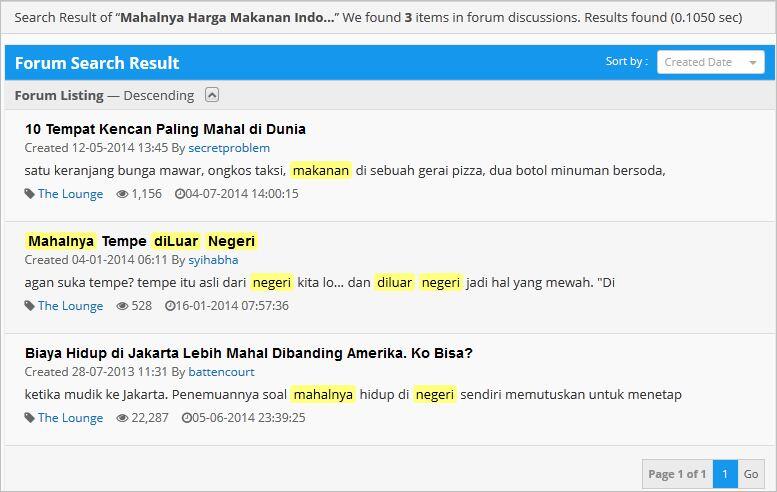Click tag icon in the 10 Tempat Kencan row
This screenshot has width=777, height=492.
(30, 194)
